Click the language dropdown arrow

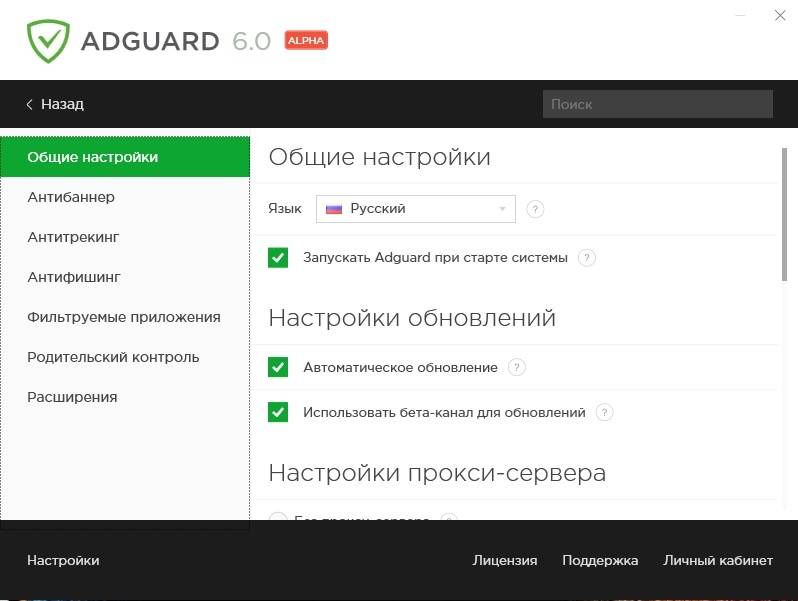(x=502, y=209)
